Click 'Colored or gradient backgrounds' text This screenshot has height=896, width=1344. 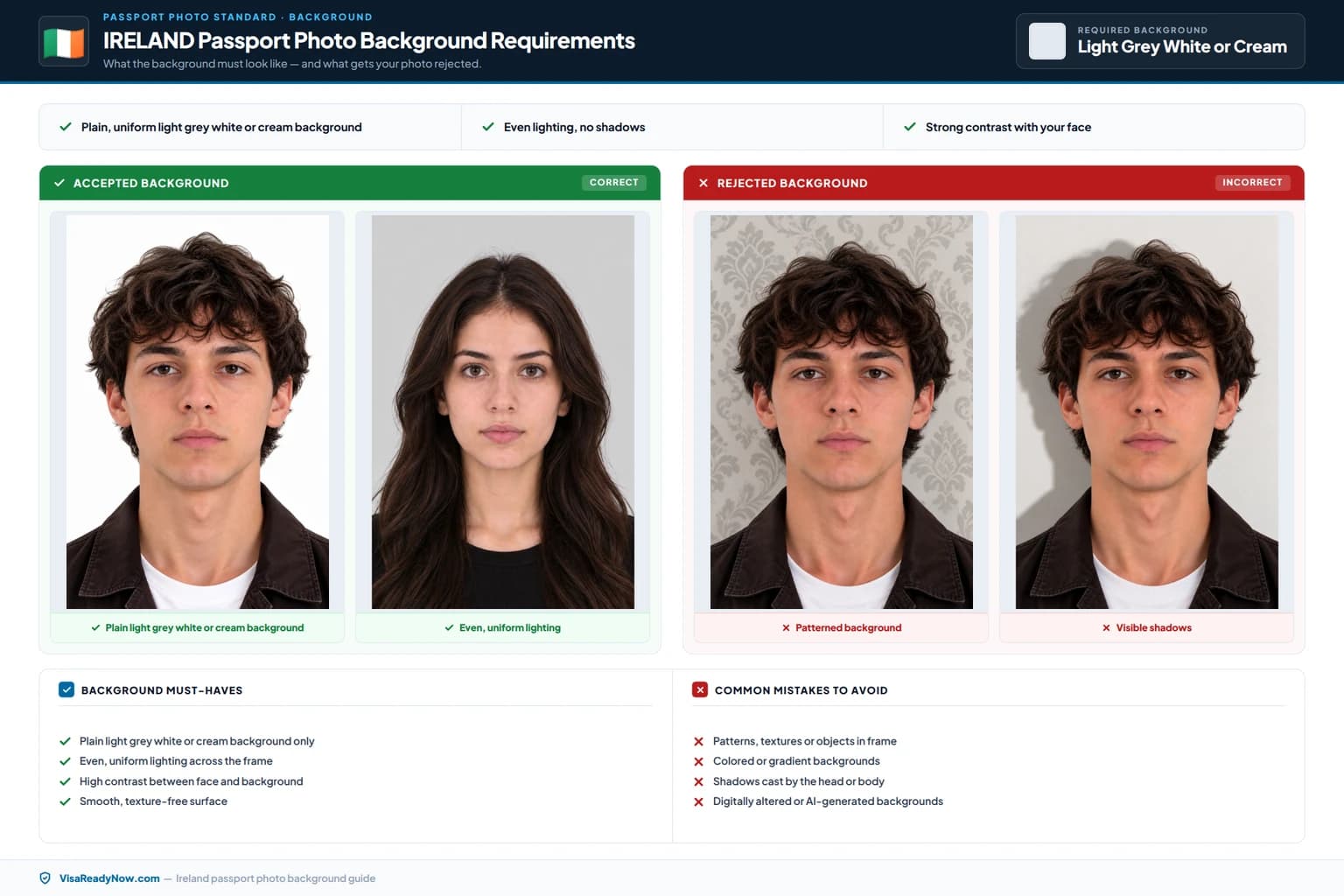(796, 761)
